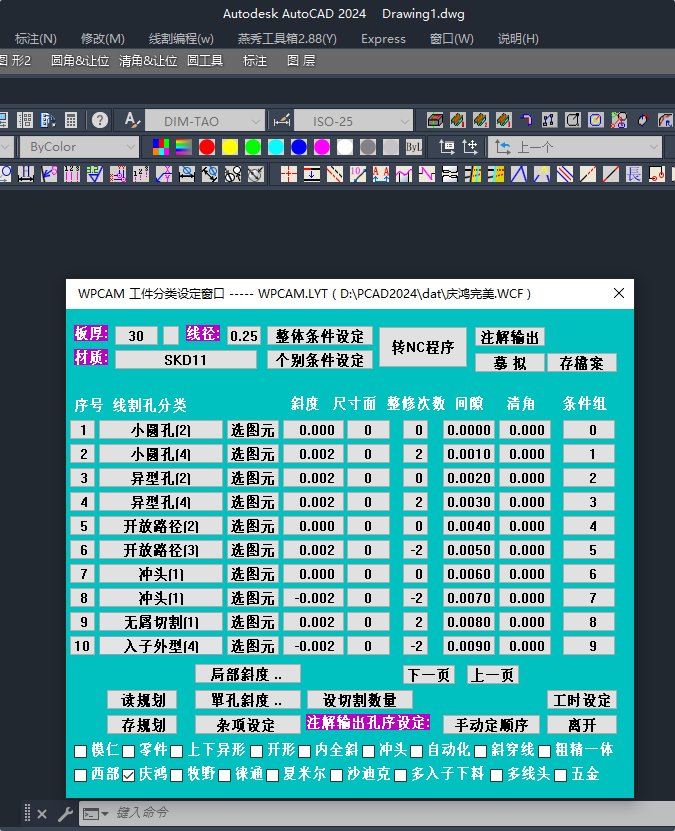Enable the 模仁 checkbox
The width and height of the screenshot is (675, 831).
click(81, 751)
